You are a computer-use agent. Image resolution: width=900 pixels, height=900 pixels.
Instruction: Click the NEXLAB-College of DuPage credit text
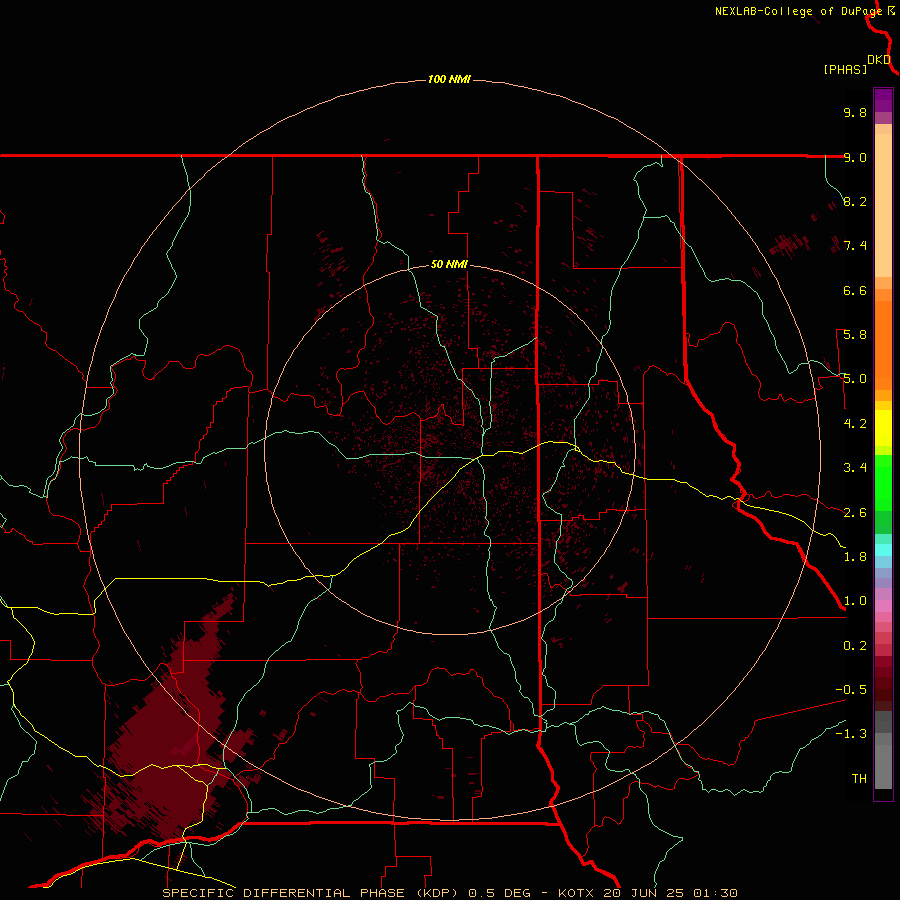798,11
